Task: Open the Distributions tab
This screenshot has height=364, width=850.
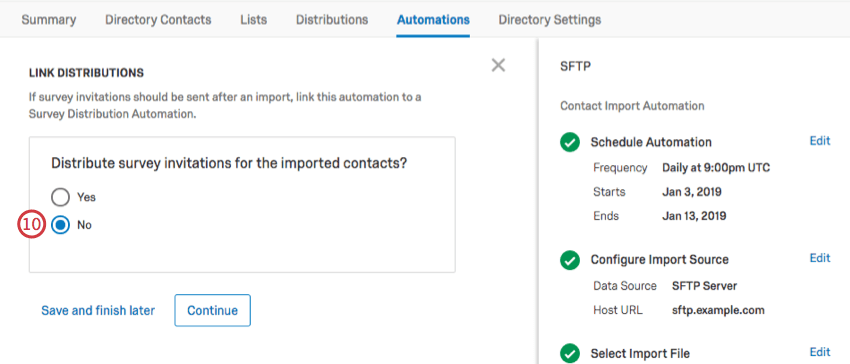Action: point(332,20)
